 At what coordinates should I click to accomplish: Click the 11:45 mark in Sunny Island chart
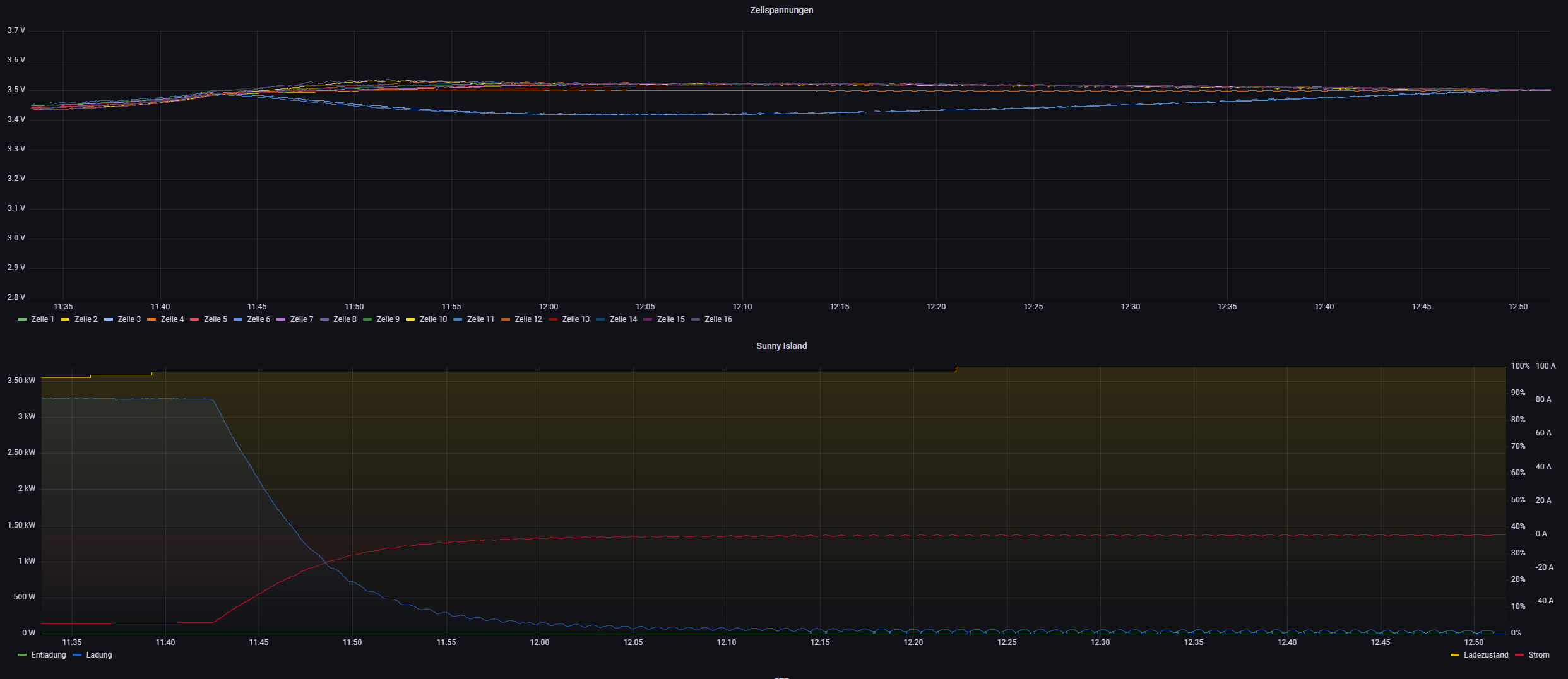[259, 642]
